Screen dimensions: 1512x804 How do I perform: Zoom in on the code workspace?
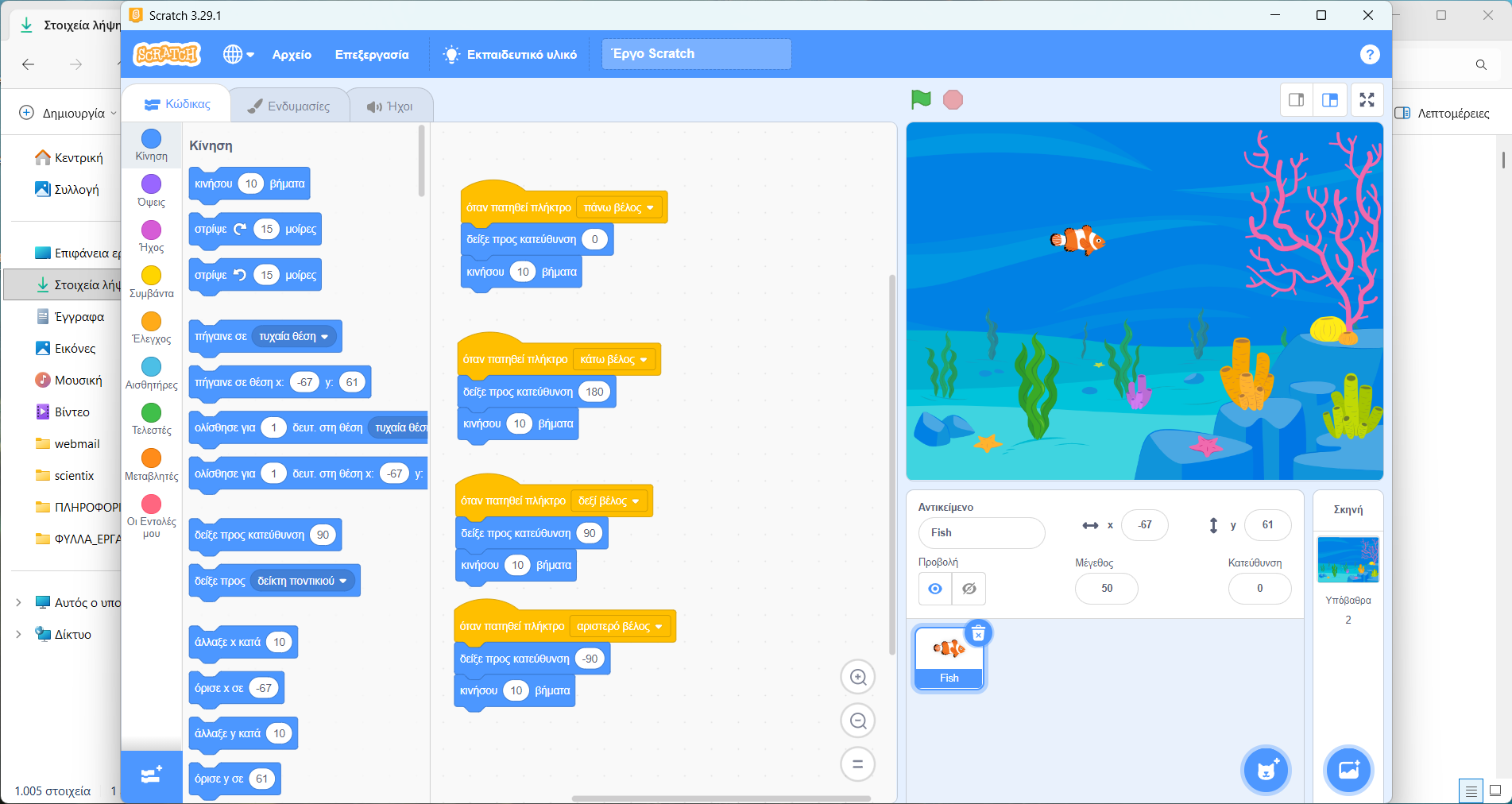858,677
